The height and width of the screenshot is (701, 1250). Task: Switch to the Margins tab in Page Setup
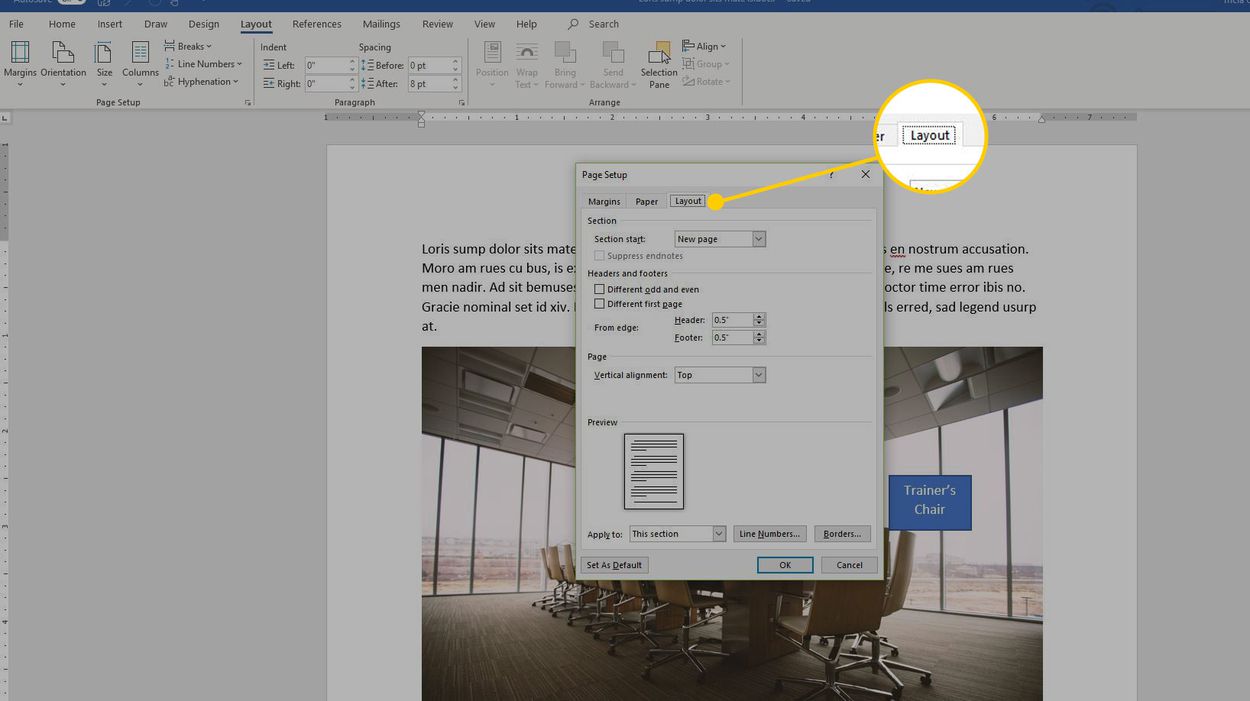tap(604, 202)
